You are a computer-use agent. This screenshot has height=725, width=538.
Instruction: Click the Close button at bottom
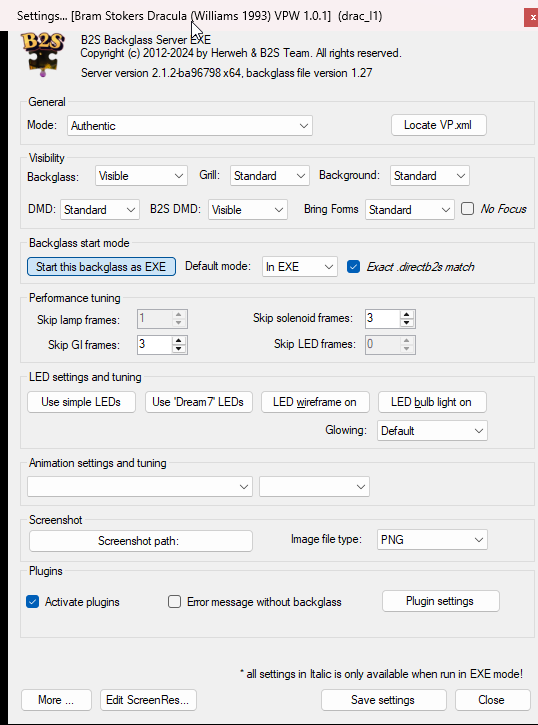[x=492, y=700]
